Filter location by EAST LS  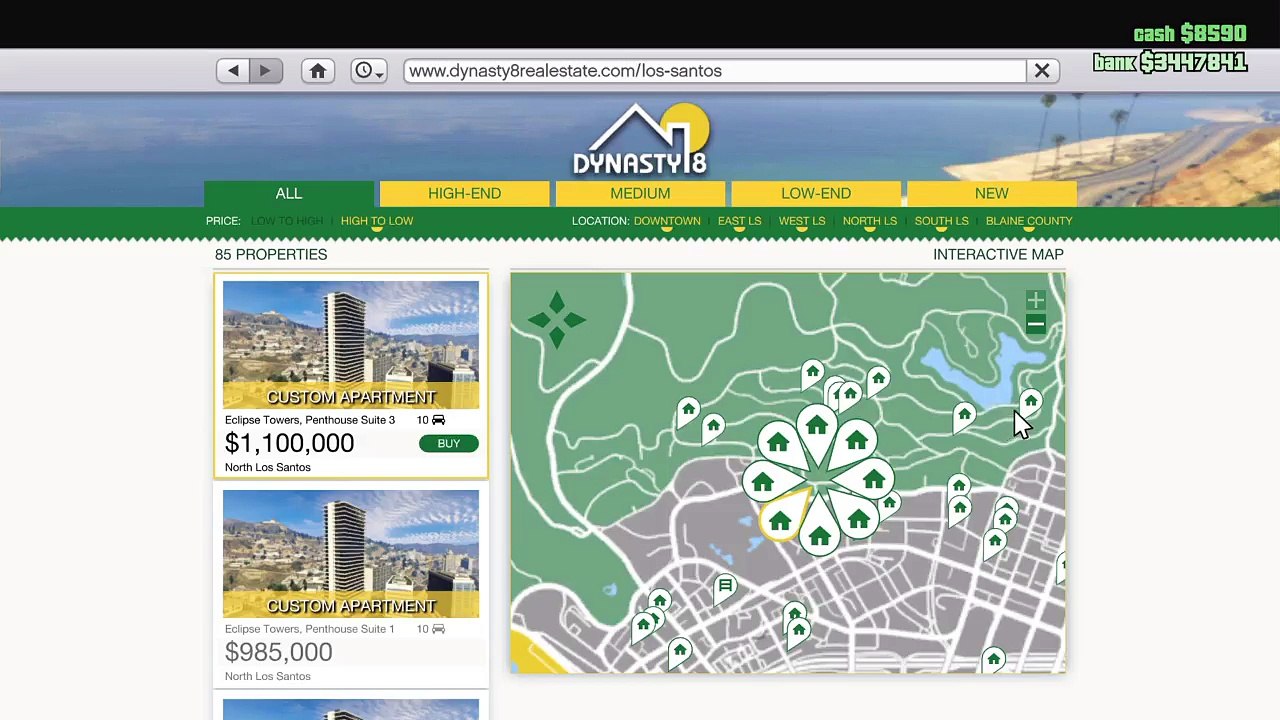(x=740, y=221)
